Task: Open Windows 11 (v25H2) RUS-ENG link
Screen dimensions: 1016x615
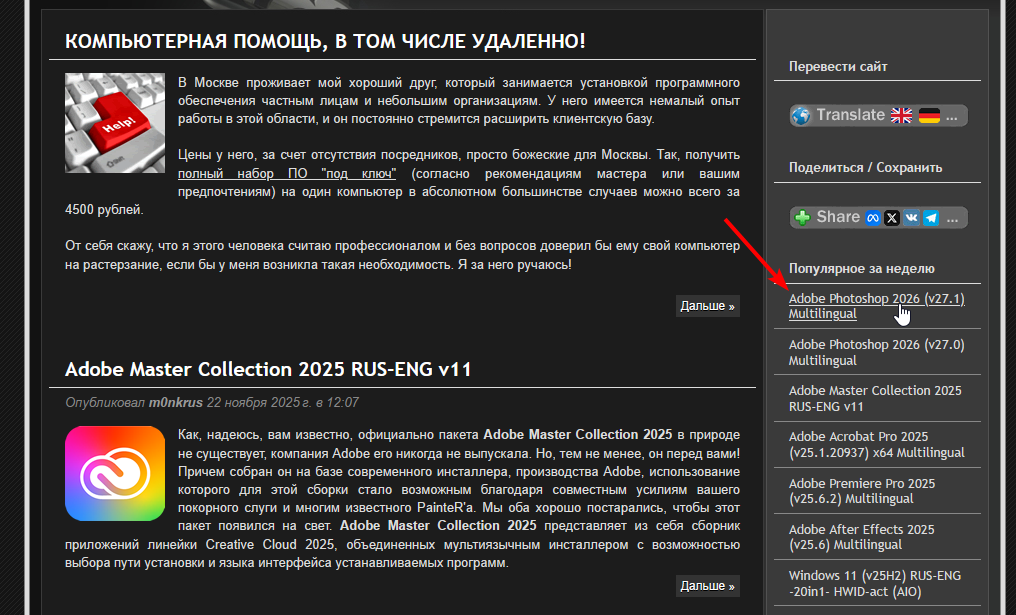Action: pyautogui.click(x=875, y=583)
